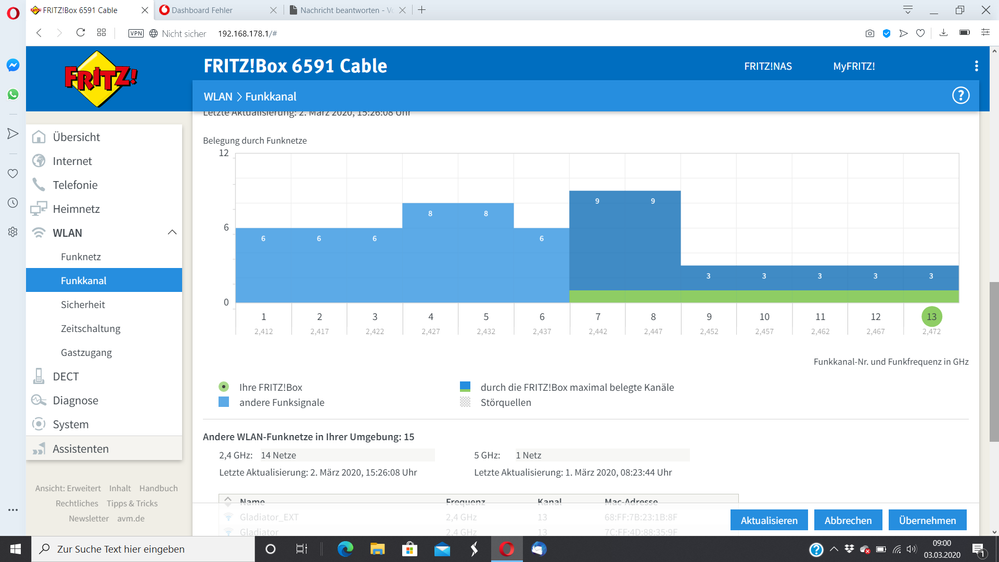999x562 pixels.
Task: Open Opera sidebar history clock
Action: (13, 203)
